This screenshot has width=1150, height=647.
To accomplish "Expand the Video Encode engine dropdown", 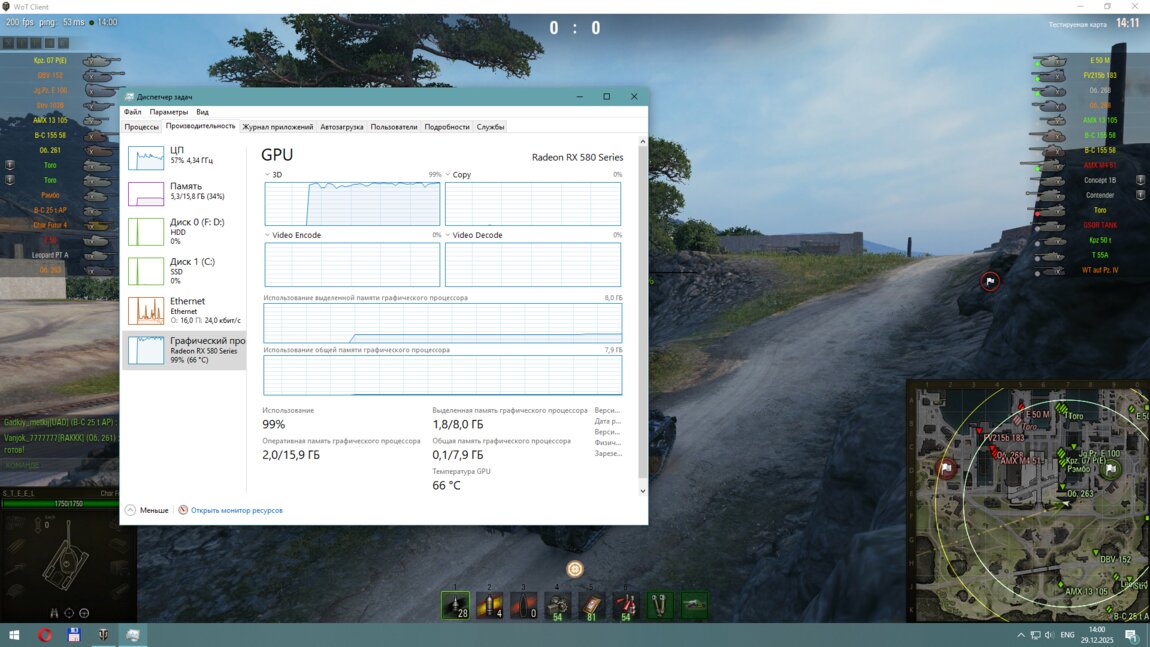I will pyautogui.click(x=268, y=235).
